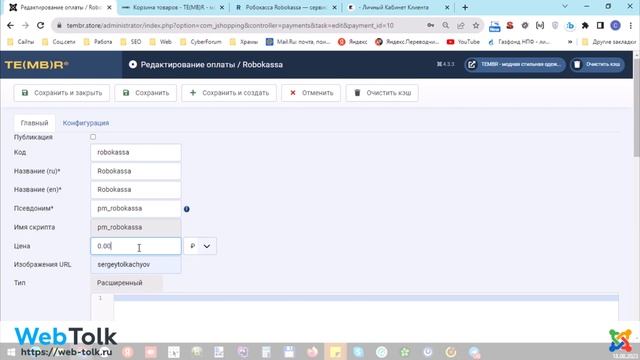
Task: Toggle the Публикация checkbox
Action: (93, 137)
